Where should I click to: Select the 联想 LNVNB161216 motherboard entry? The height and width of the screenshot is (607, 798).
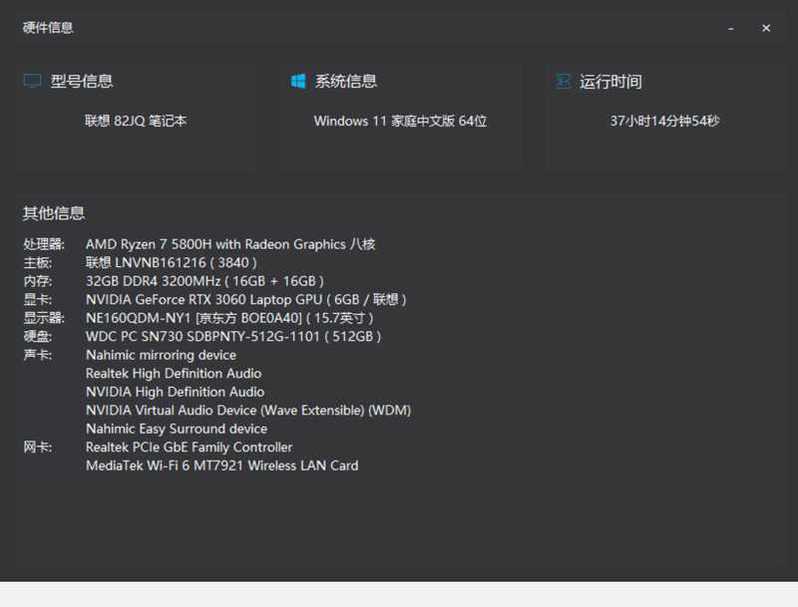[x=172, y=263]
